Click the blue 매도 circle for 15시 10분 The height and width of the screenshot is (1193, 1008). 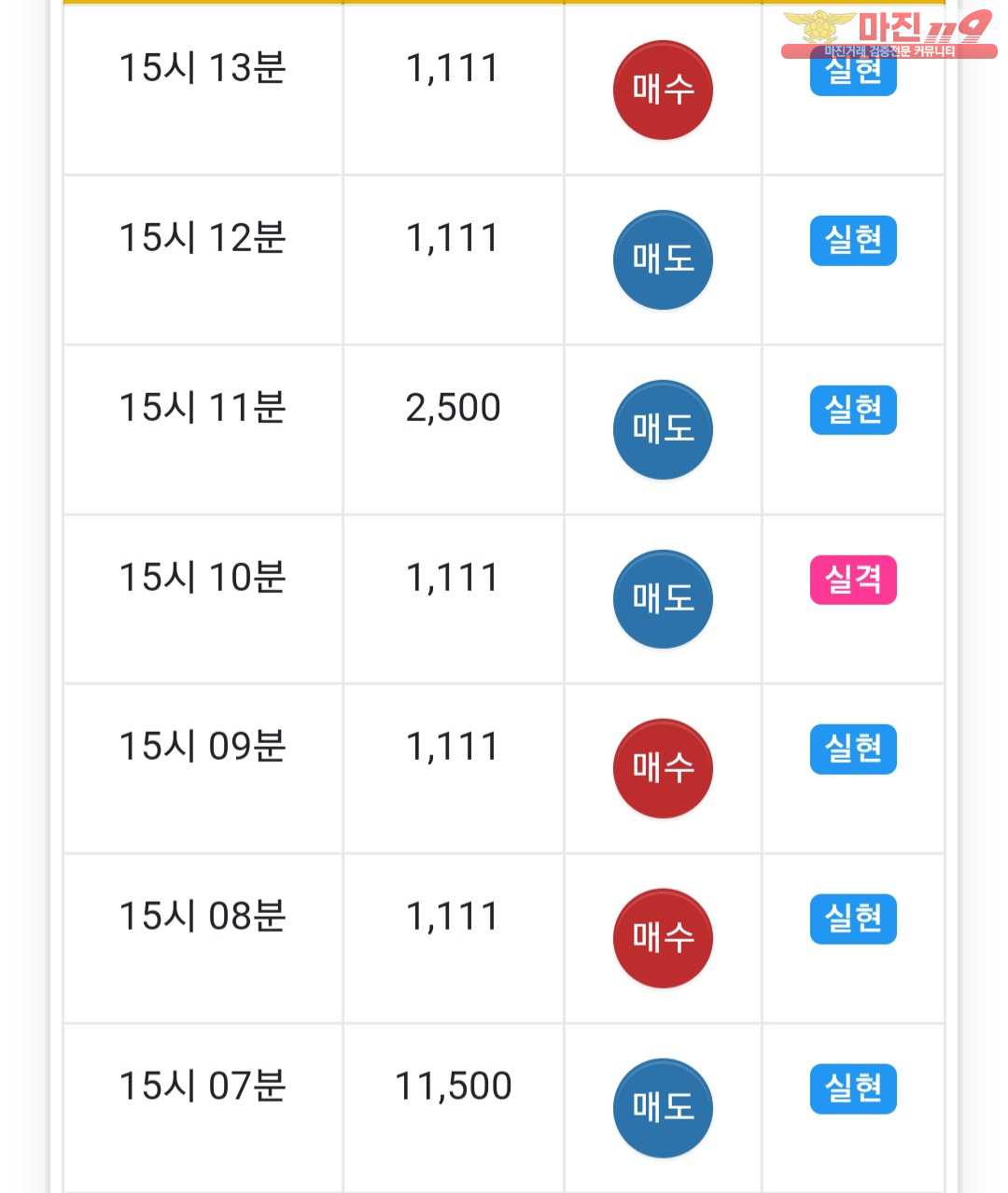663,599
